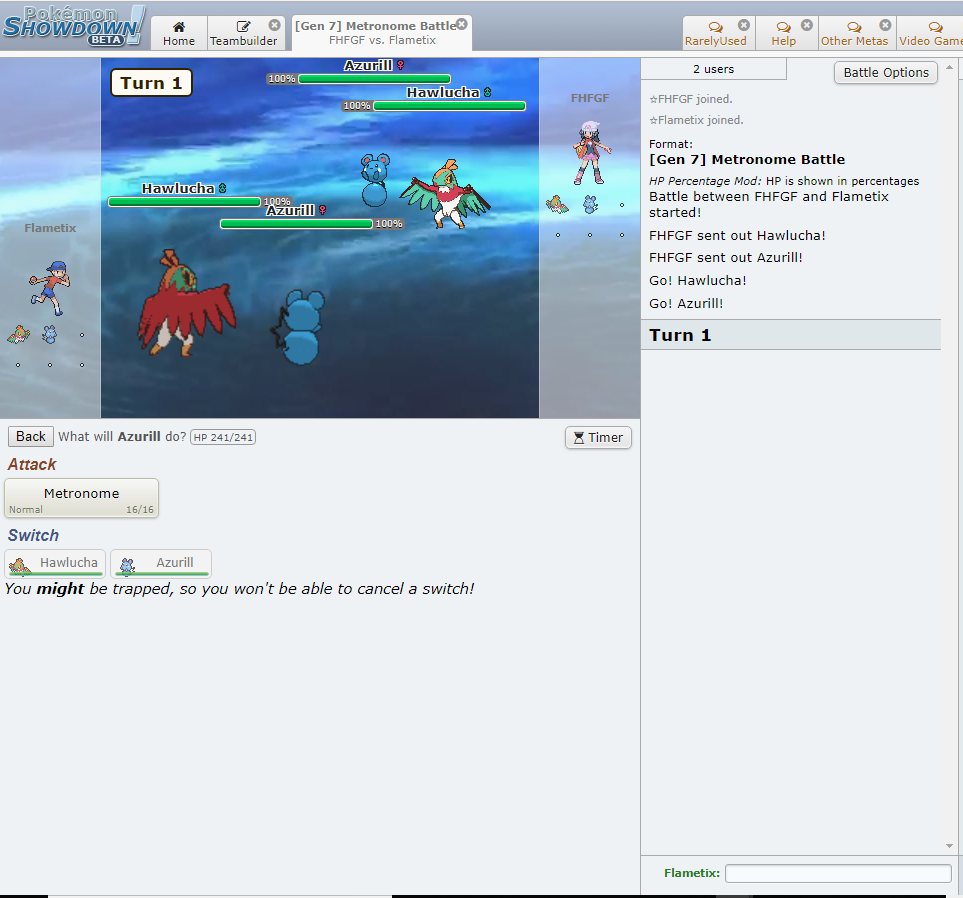Click the '[Gen 7] Metronome Battle' format text
Image resolution: width=963 pixels, height=898 pixels.
click(x=747, y=159)
